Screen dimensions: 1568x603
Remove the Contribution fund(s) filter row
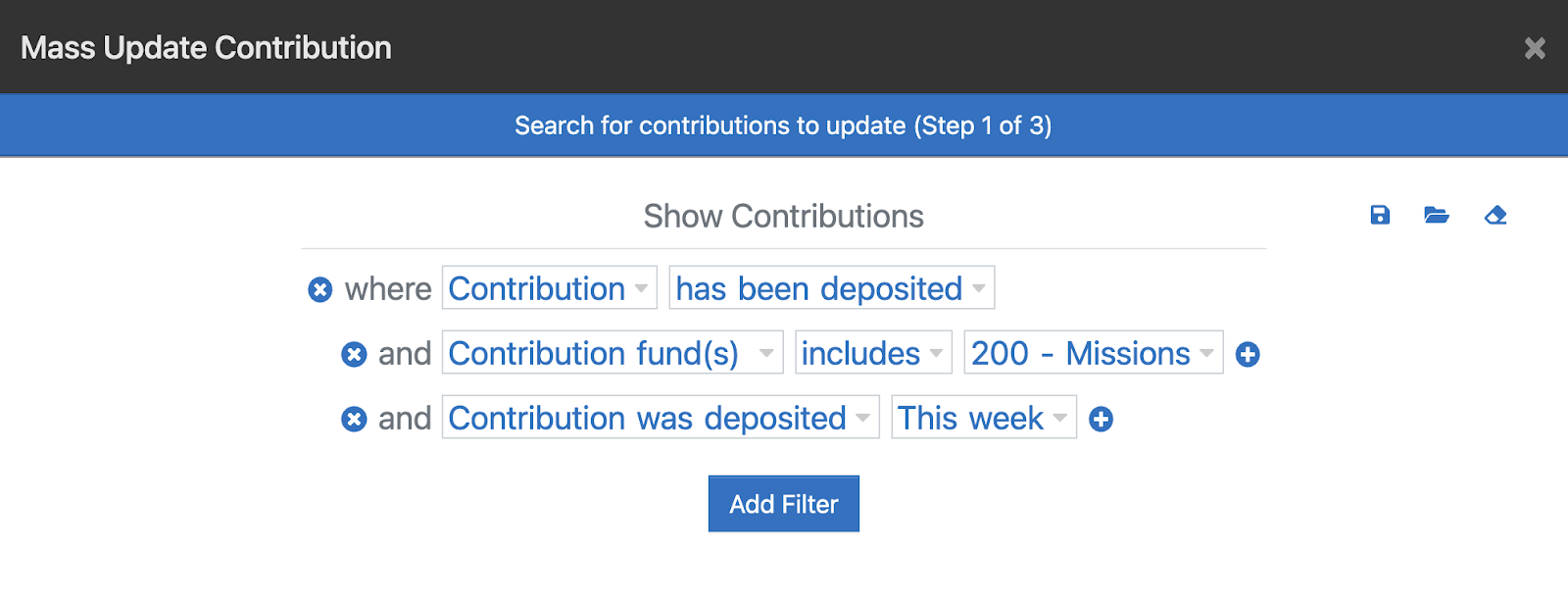point(354,354)
